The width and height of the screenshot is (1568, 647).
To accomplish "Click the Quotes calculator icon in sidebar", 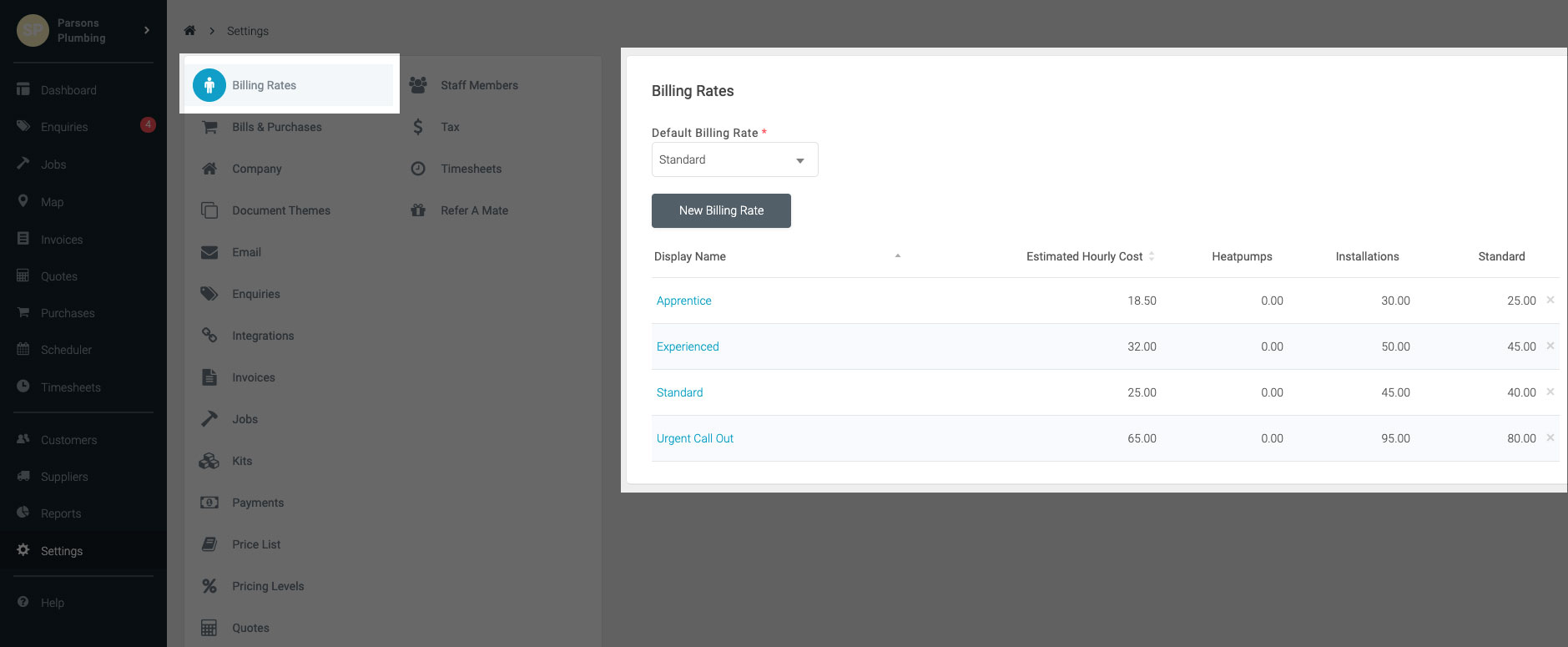I will click(x=23, y=275).
